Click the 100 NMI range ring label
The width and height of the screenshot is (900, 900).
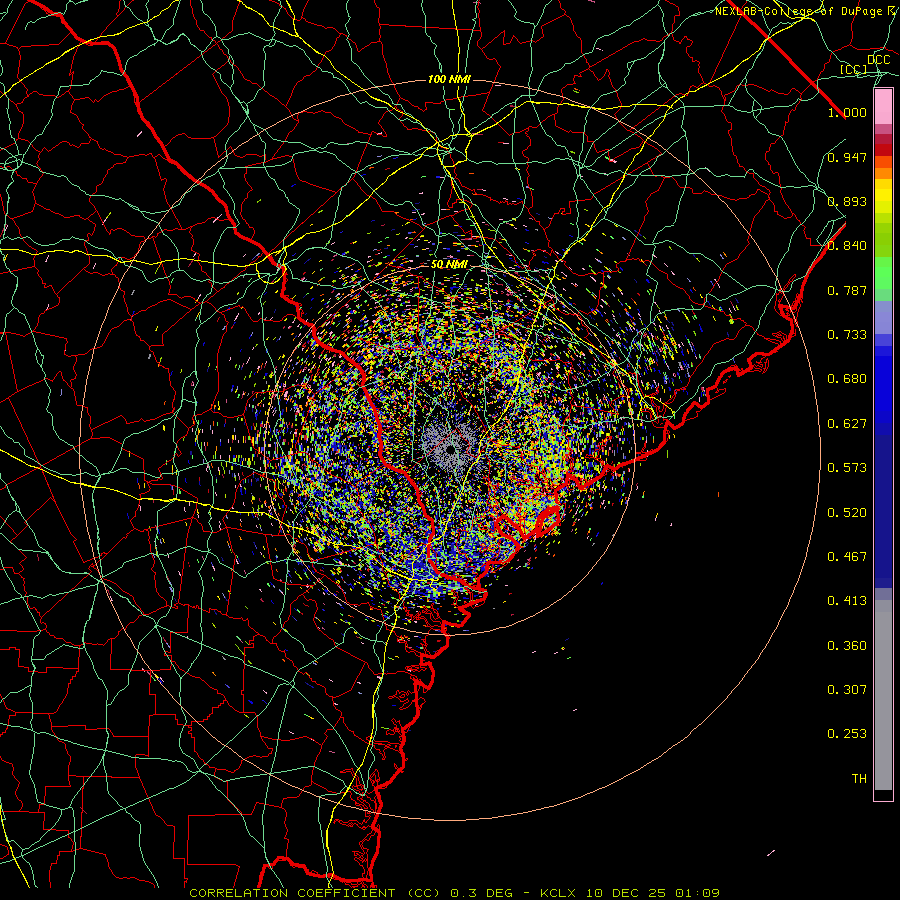tap(449, 79)
